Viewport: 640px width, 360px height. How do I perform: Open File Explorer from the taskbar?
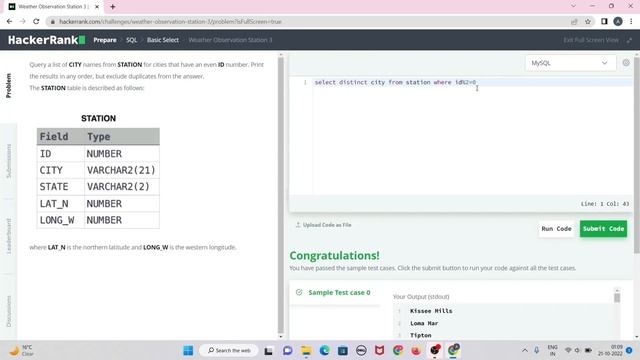[306, 350]
